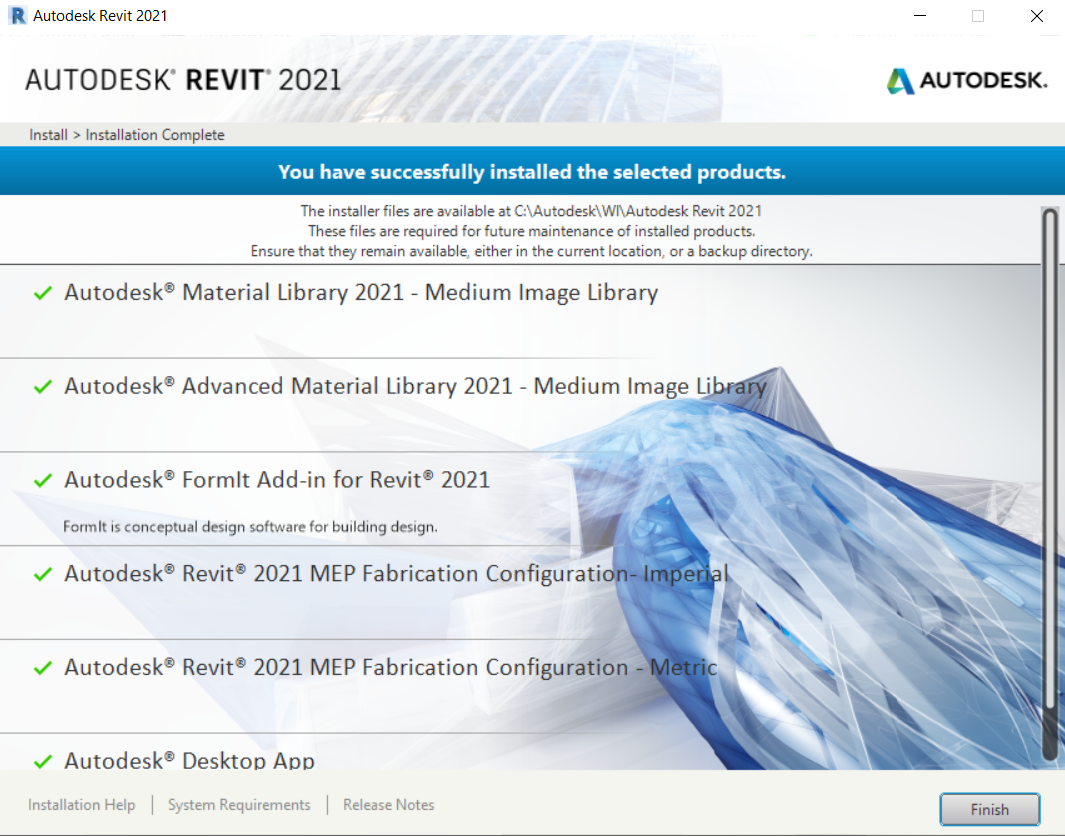Select the Autodesk Desktop App list entry
This screenshot has width=1065, height=836.
[x=190, y=759]
